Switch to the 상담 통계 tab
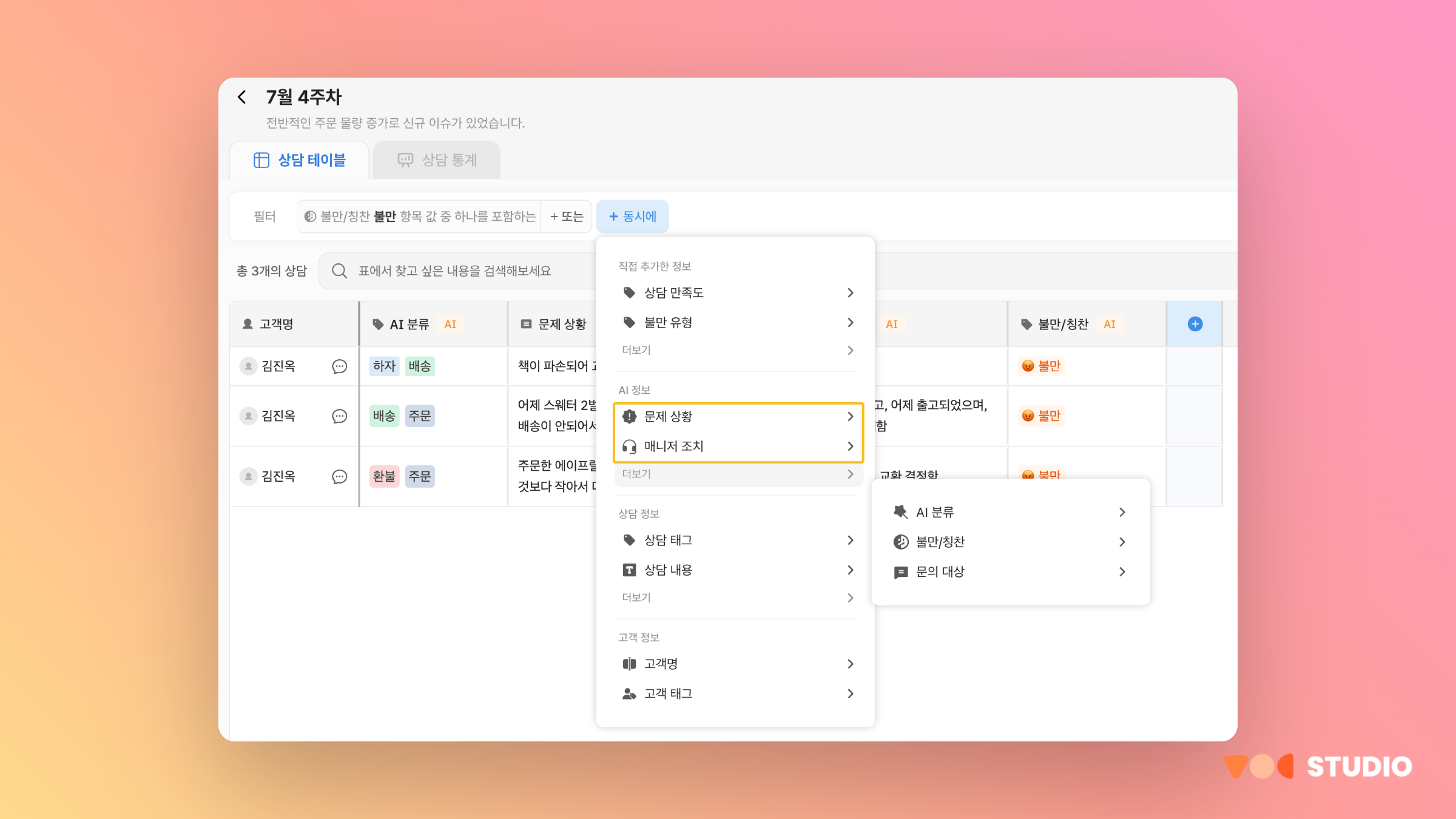Image resolution: width=1456 pixels, height=819 pixels. [437, 160]
